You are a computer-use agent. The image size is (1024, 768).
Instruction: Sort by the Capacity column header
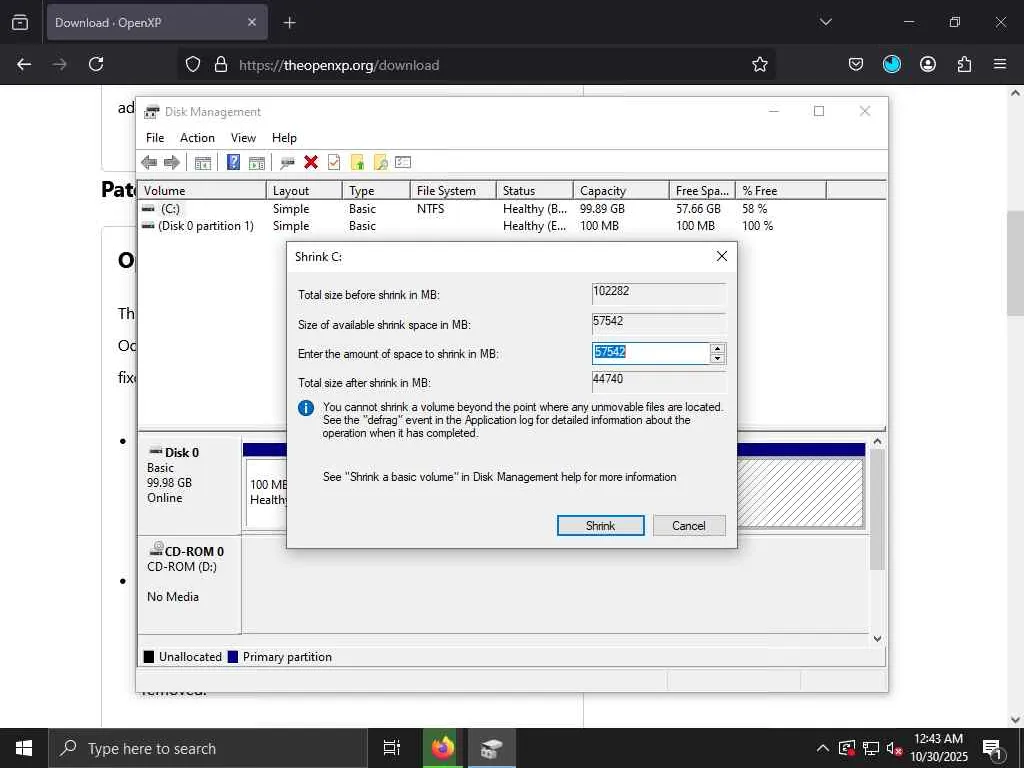[x=621, y=191]
